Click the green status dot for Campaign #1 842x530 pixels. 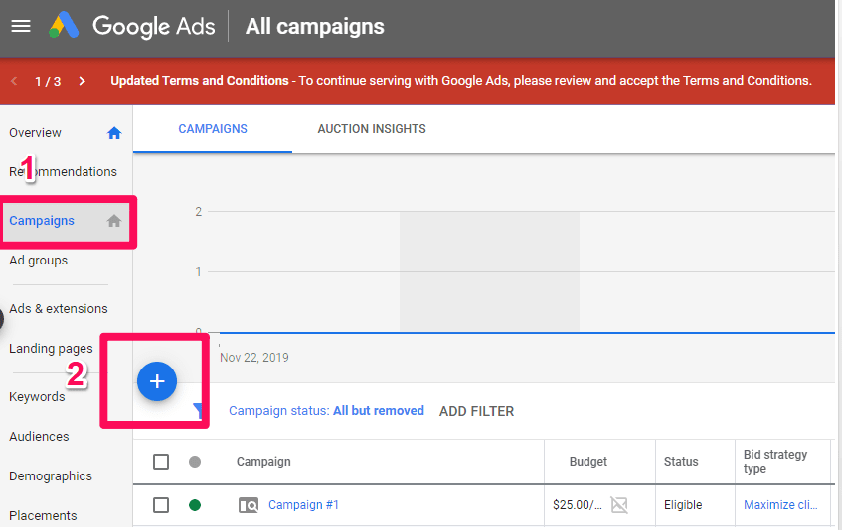(x=195, y=505)
